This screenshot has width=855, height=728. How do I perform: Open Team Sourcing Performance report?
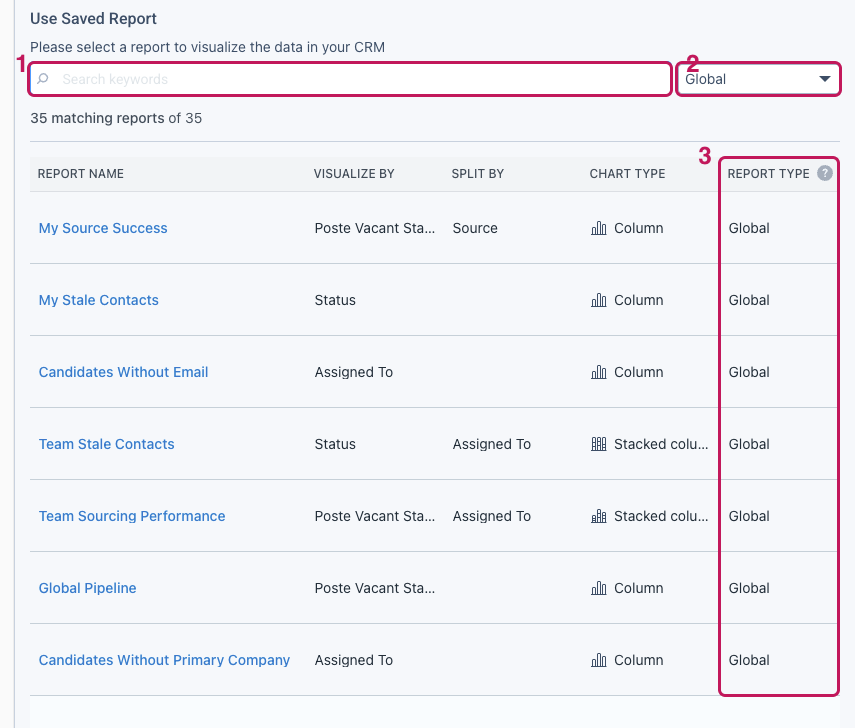(132, 516)
